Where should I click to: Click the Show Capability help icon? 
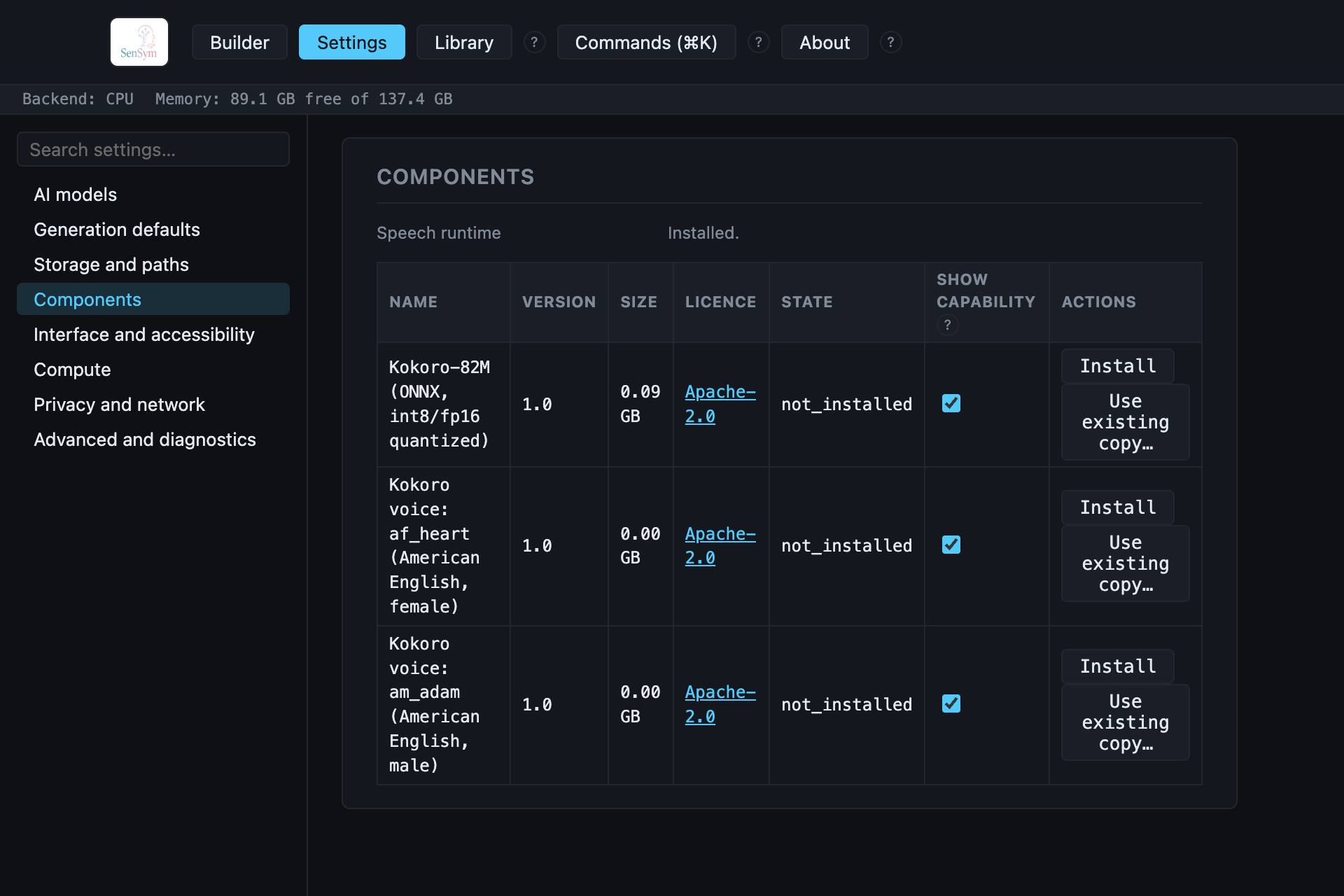(948, 325)
